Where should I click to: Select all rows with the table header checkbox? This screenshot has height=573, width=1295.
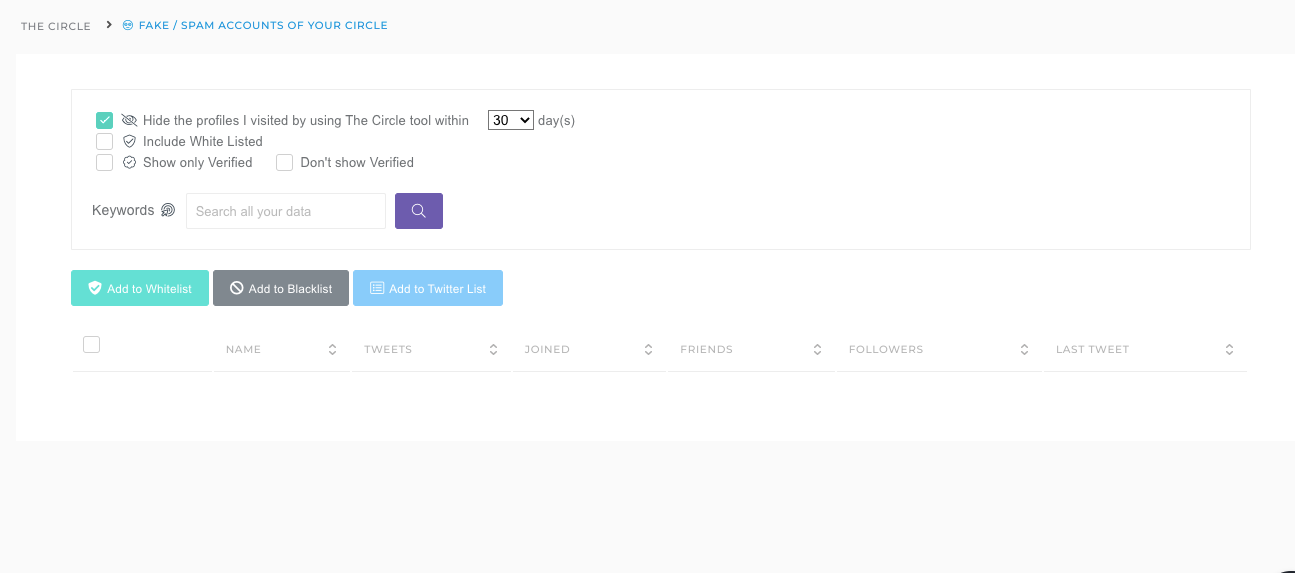pos(92,345)
